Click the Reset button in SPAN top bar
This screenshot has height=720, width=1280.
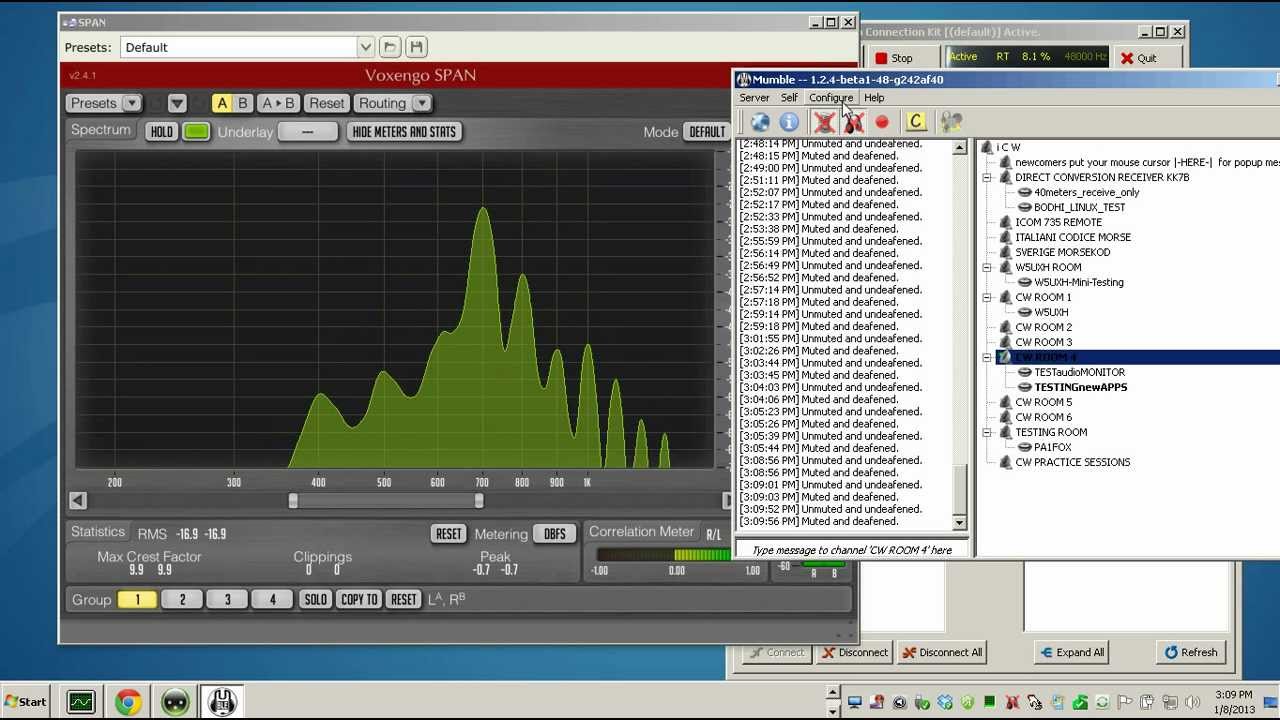click(x=327, y=103)
